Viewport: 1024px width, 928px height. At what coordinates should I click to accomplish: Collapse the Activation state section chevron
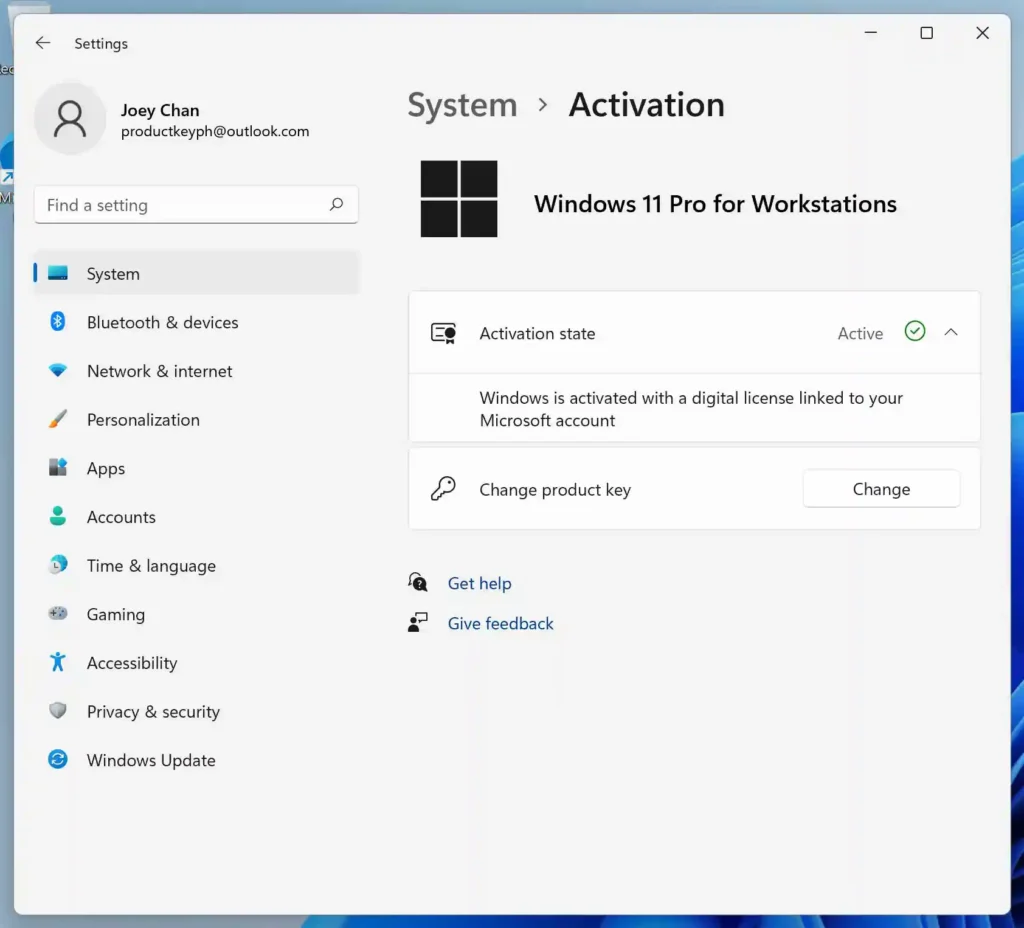[951, 332]
